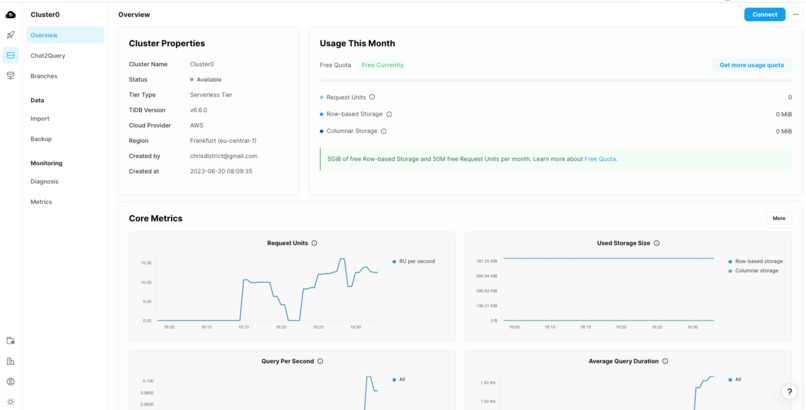Viewport: 806px width, 410px height.
Task: Click the Cluster0 title in sidebar
Action: click(x=45, y=15)
